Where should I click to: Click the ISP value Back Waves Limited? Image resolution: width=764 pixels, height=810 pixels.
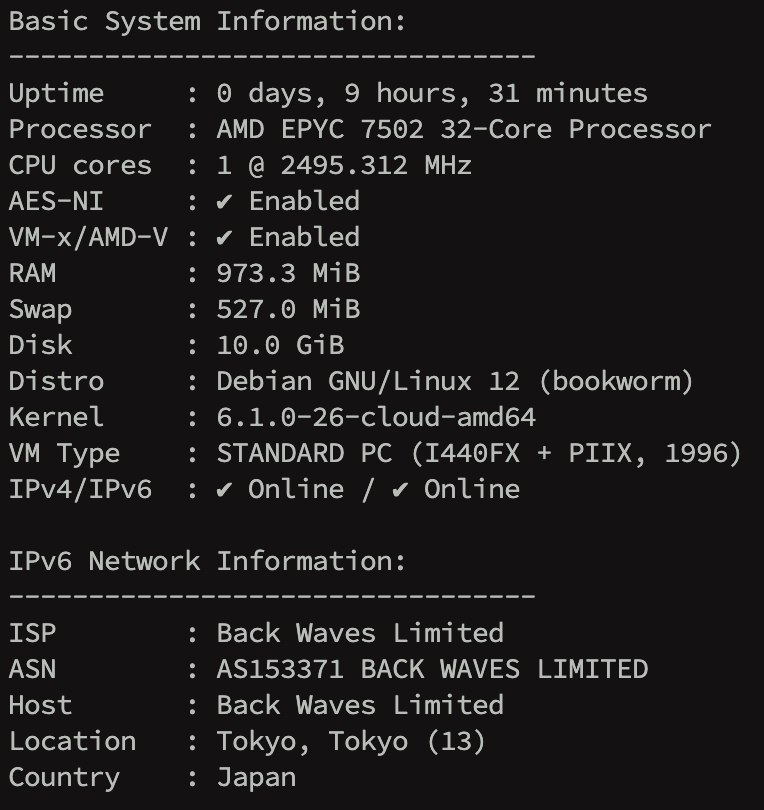tap(360, 633)
